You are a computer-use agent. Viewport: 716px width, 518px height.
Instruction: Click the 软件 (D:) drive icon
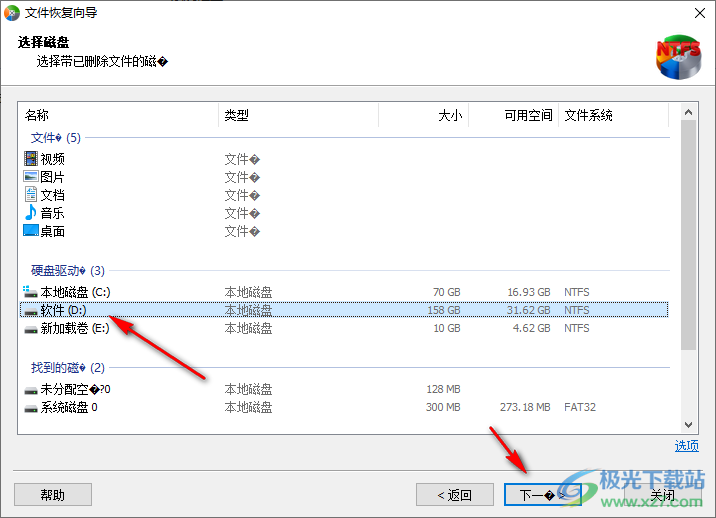31,311
